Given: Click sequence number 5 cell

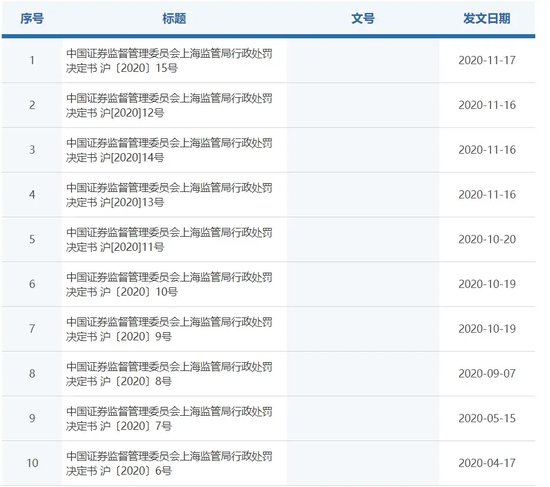Looking at the screenshot, I should [x=32, y=239].
